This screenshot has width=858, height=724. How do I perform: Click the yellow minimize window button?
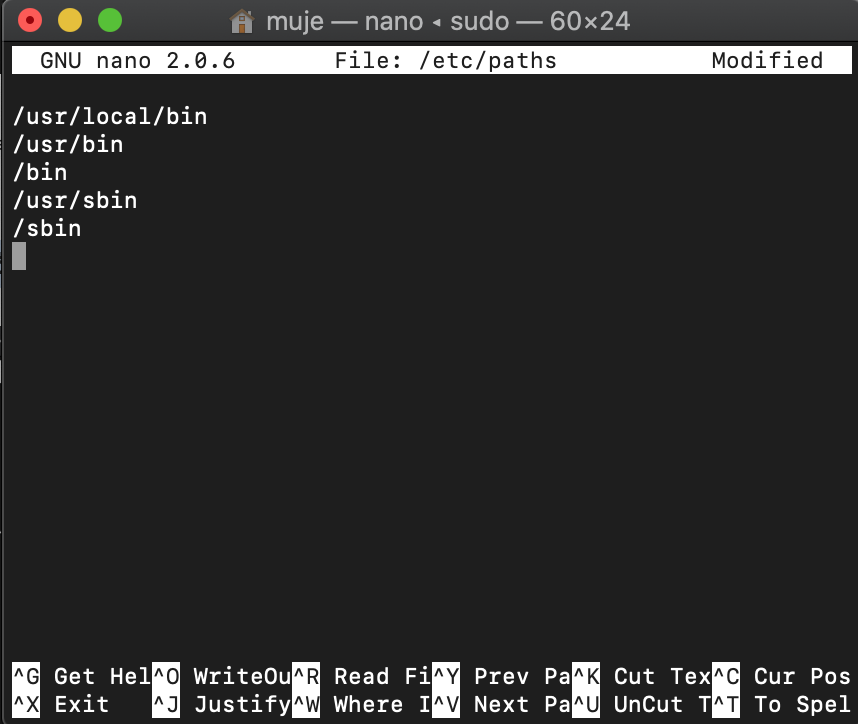[x=70, y=21]
